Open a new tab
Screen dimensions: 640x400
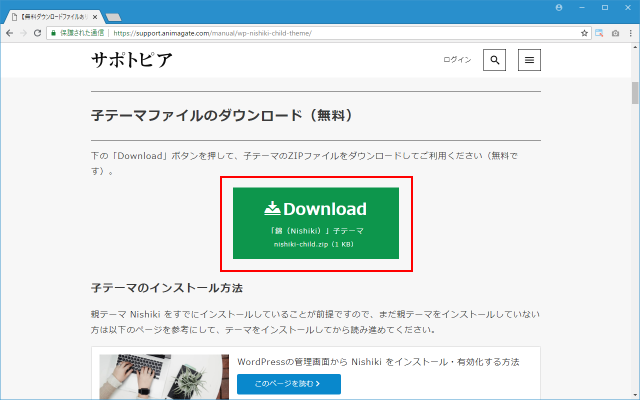(113, 17)
